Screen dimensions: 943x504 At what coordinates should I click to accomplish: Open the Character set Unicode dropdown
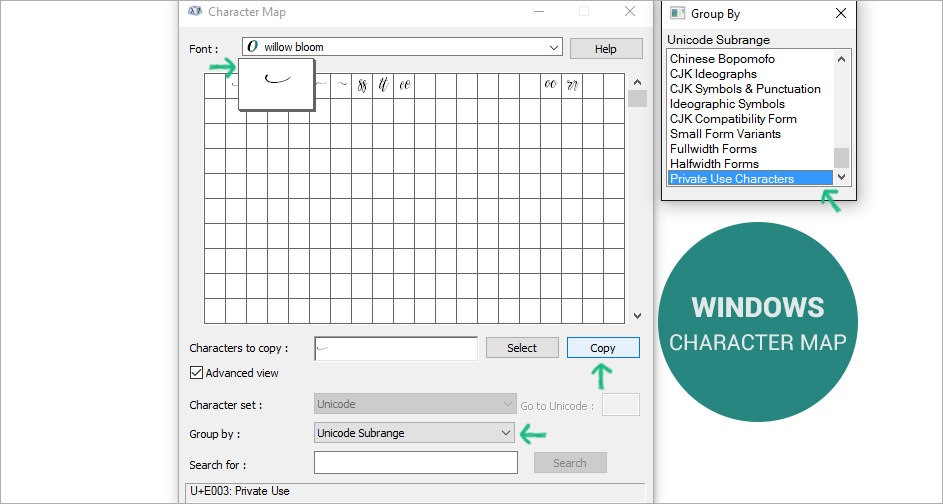(415, 404)
